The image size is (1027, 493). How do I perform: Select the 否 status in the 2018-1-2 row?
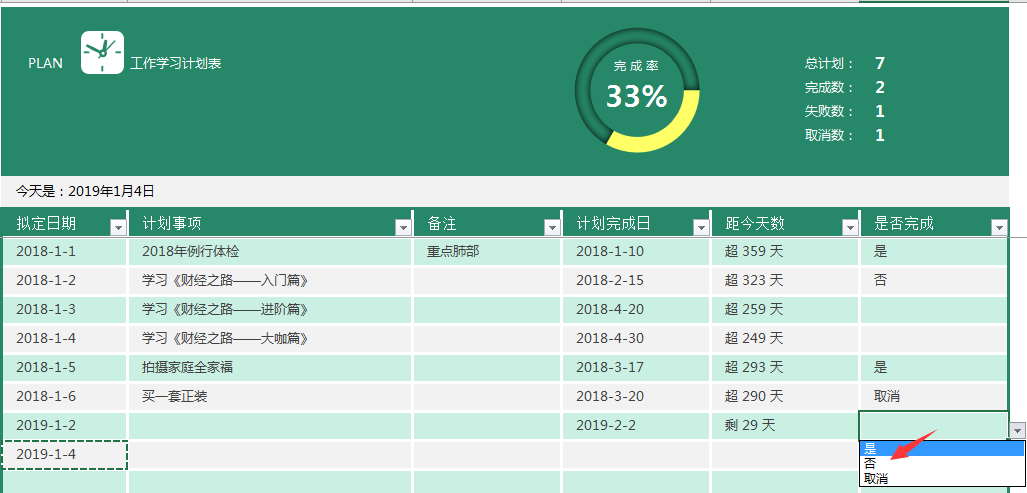(x=934, y=280)
